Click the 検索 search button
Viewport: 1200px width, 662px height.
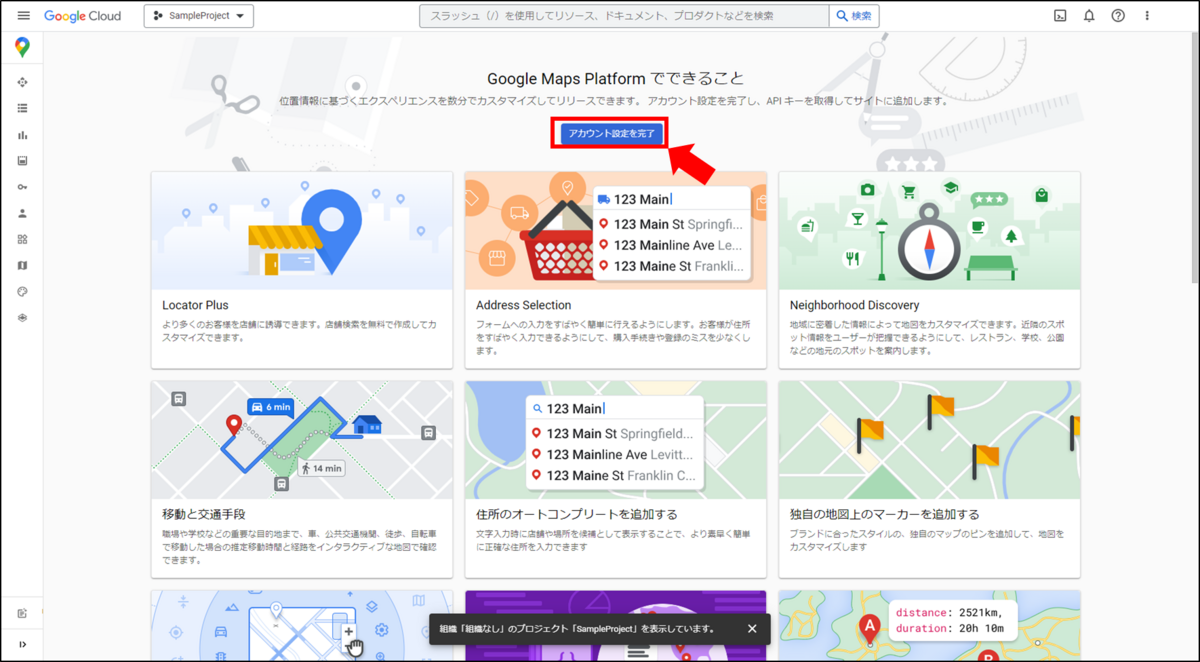click(x=854, y=16)
